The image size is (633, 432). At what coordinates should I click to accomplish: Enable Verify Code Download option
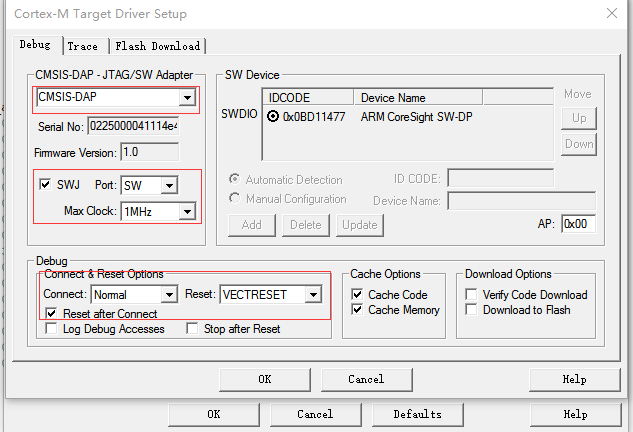point(471,294)
